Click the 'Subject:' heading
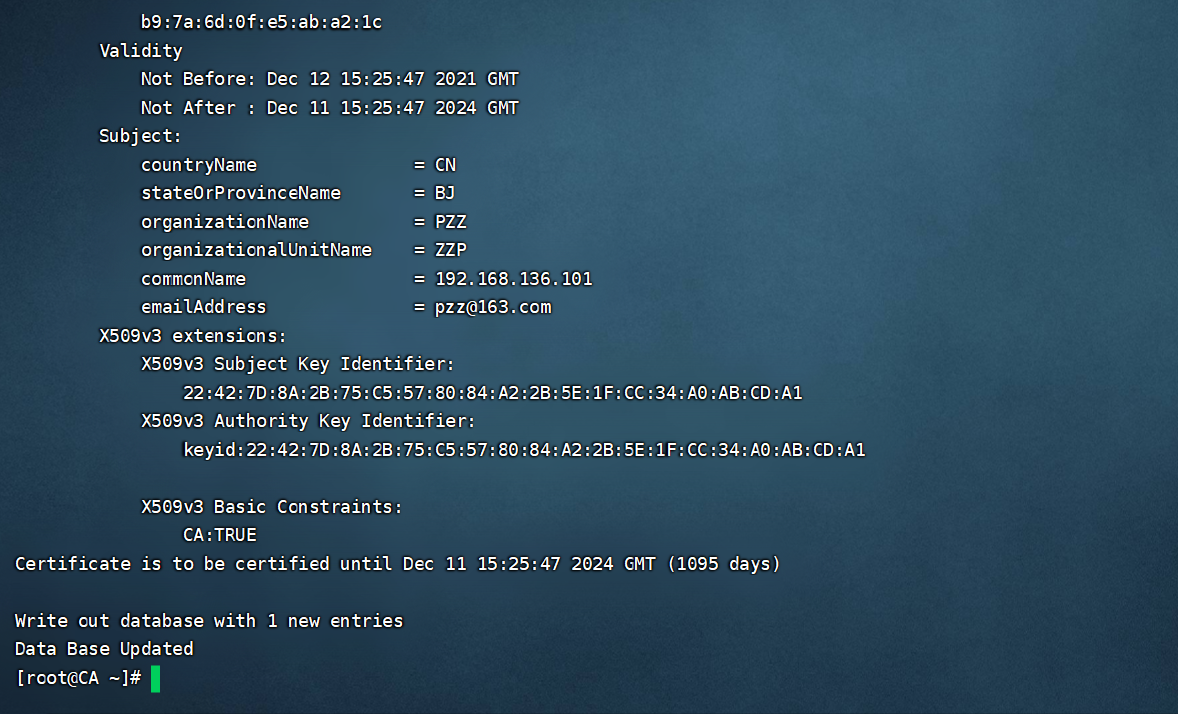Image resolution: width=1178 pixels, height=714 pixels. [x=140, y=136]
